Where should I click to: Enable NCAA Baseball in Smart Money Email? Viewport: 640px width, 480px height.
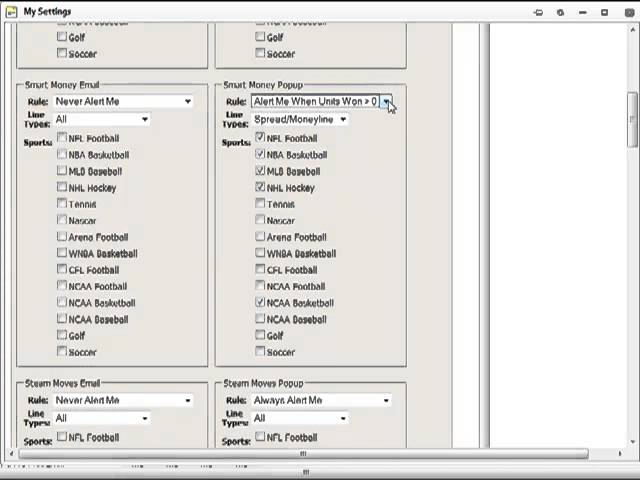point(62,318)
